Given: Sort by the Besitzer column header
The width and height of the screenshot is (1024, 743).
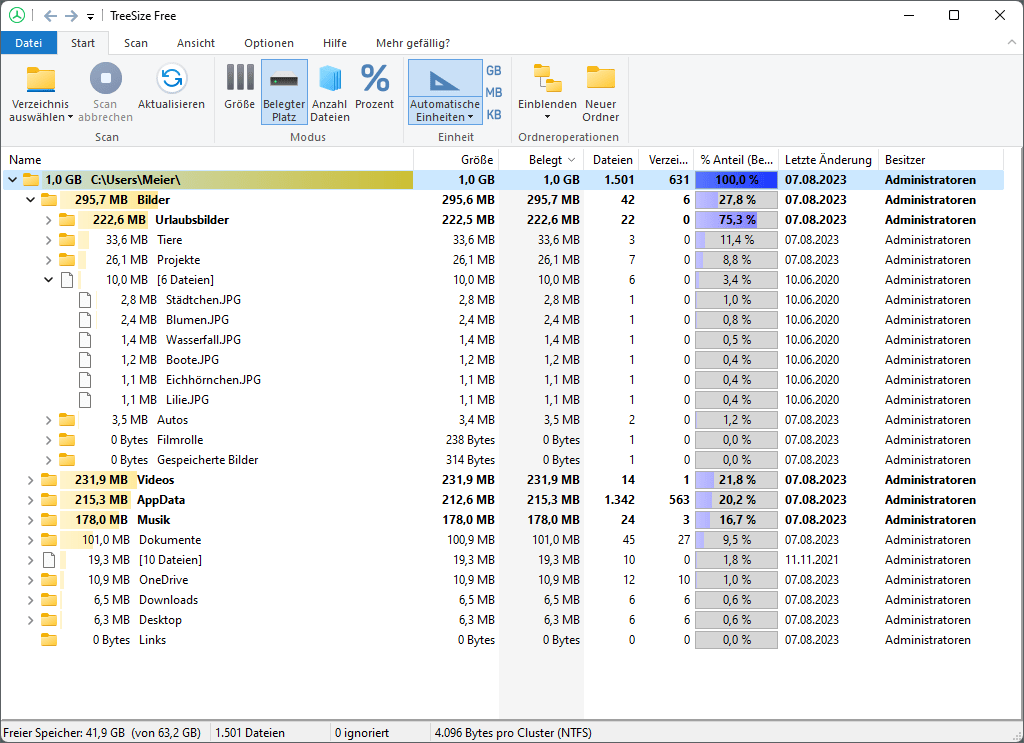Looking at the screenshot, I should click(940, 160).
